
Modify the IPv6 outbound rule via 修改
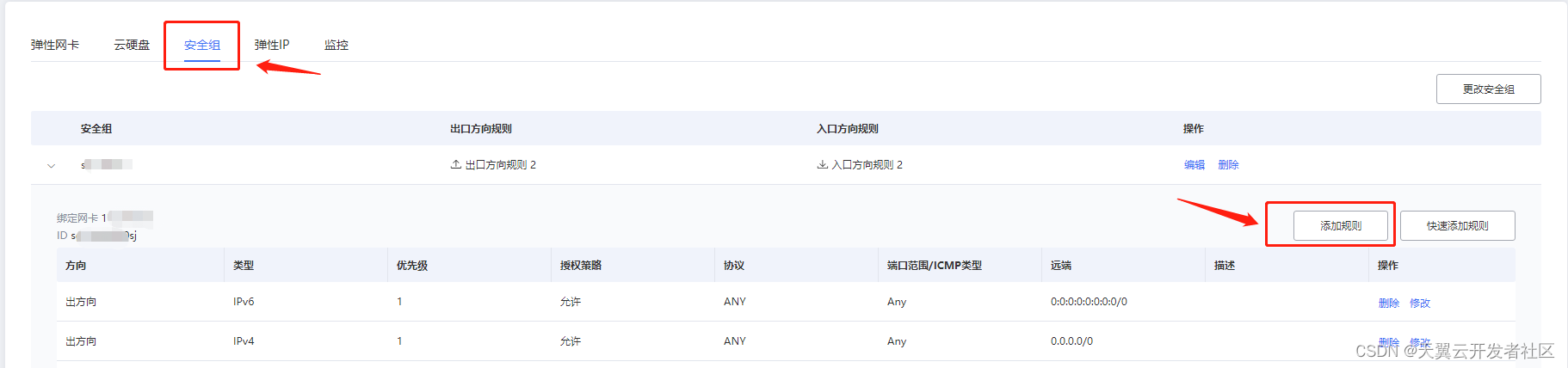(x=1420, y=303)
